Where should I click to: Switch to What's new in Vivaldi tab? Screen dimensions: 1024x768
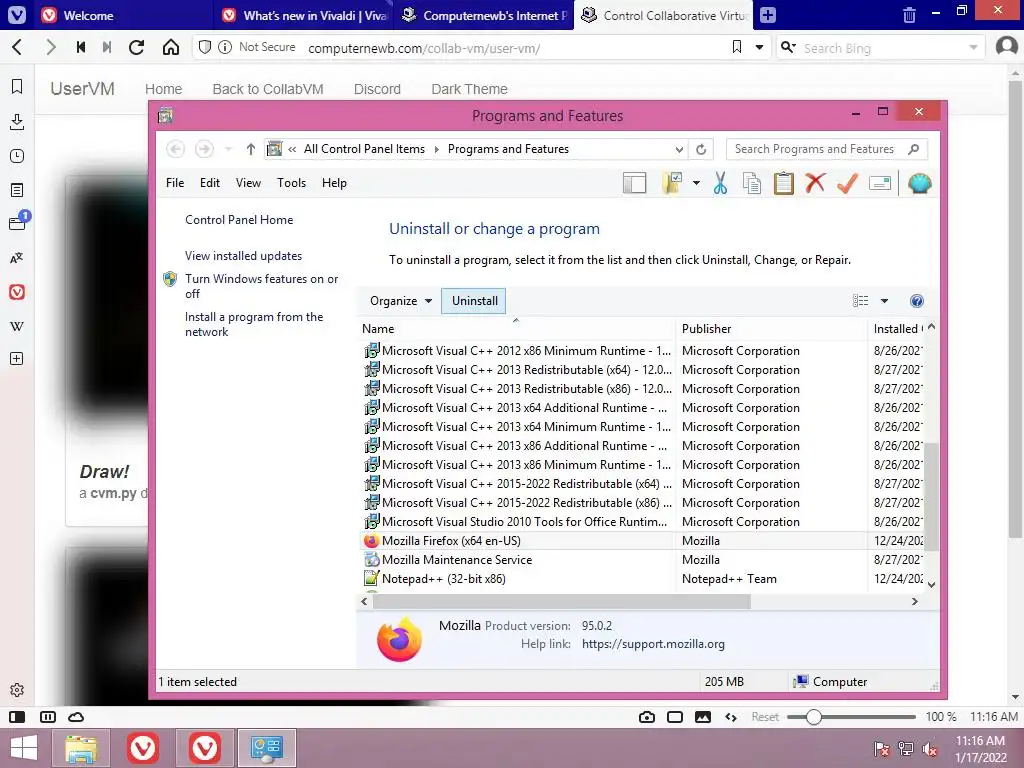[x=304, y=15]
